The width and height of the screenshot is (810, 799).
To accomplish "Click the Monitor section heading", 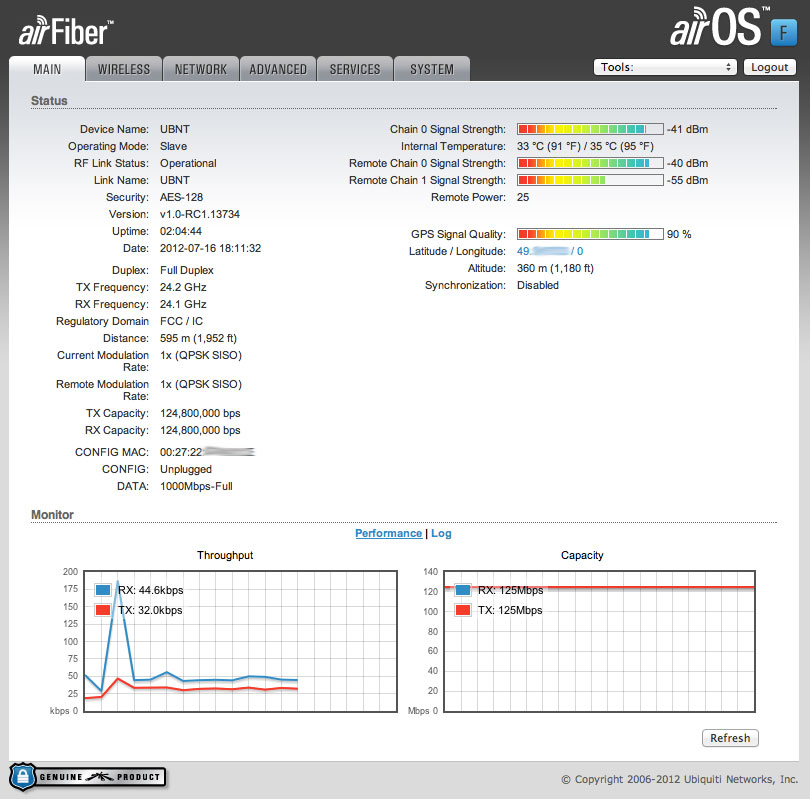I will coord(52,515).
